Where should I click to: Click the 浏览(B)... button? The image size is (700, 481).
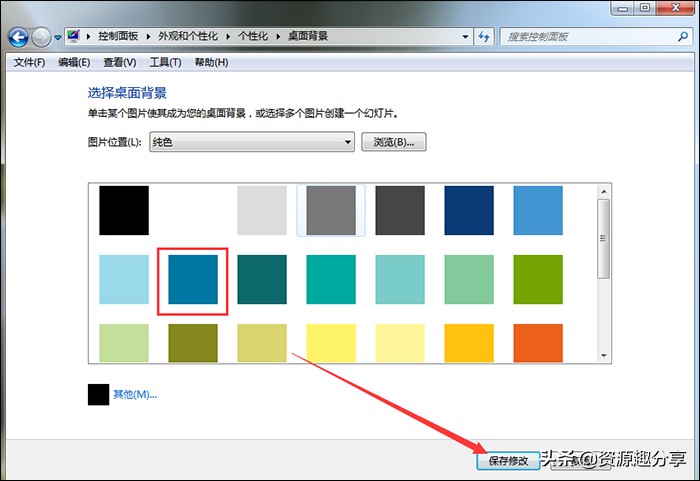click(x=394, y=143)
